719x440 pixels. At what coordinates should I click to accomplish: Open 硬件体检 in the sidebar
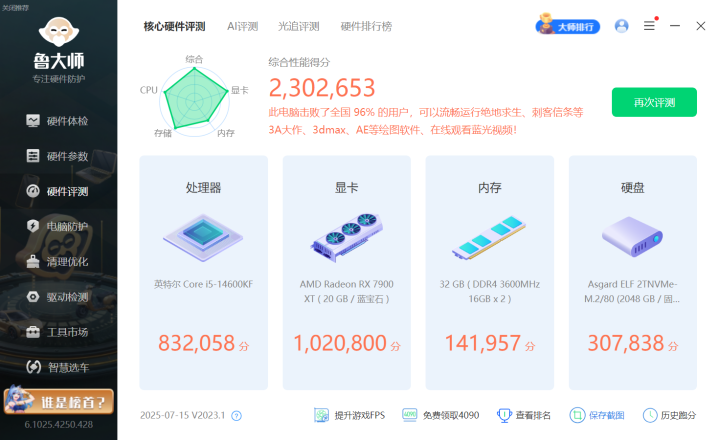coord(58,121)
